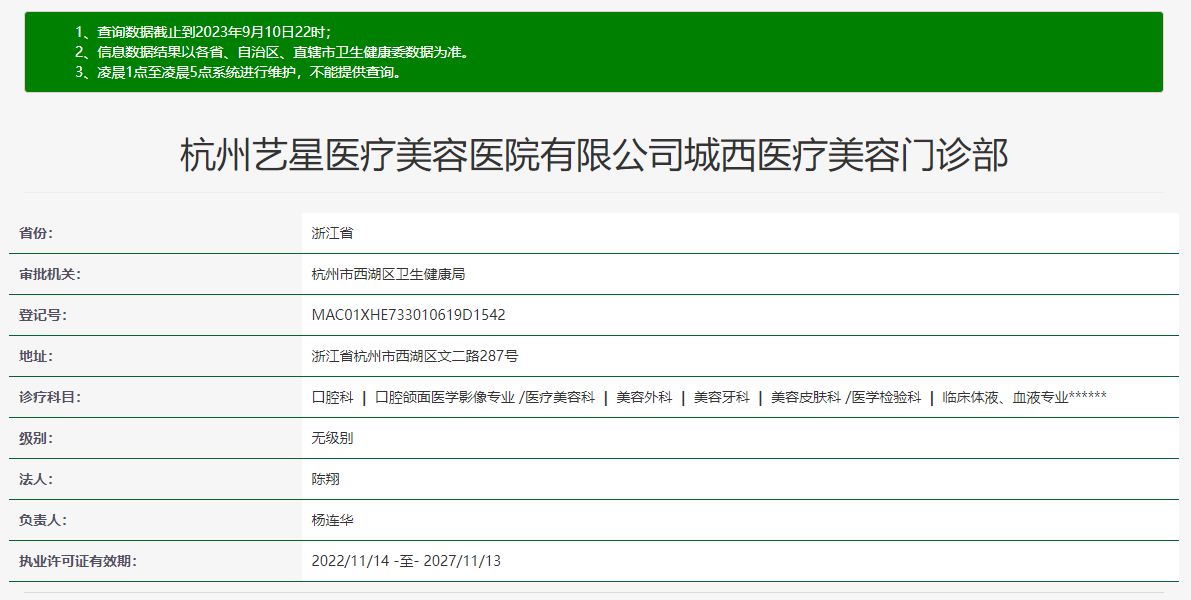Select legal person name 陈翔
This screenshot has width=1191, height=600.
[x=325, y=479]
